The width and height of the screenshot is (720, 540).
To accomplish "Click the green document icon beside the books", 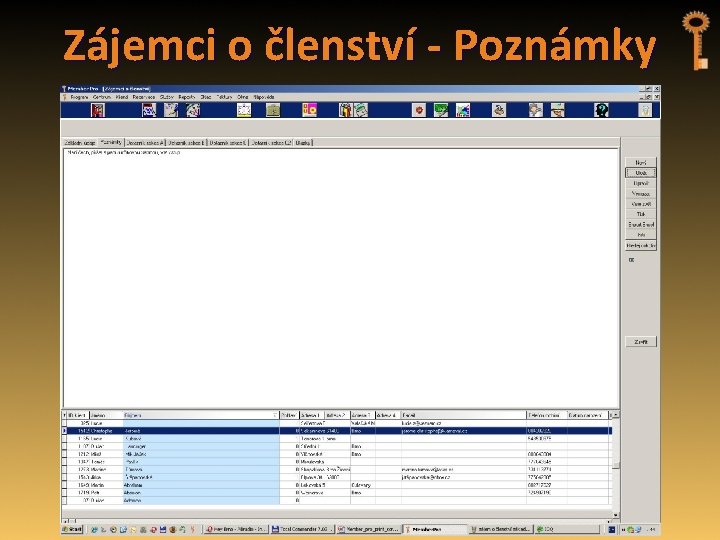I will (x=360, y=110).
